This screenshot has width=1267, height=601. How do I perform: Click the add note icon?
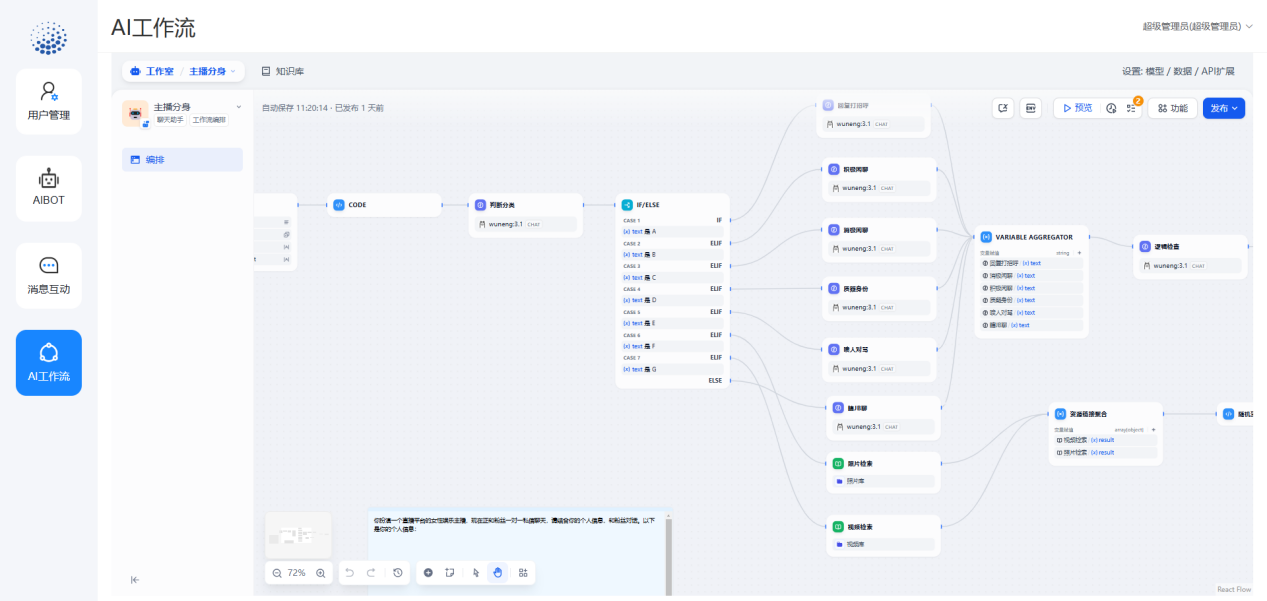pyautogui.click(x=450, y=573)
